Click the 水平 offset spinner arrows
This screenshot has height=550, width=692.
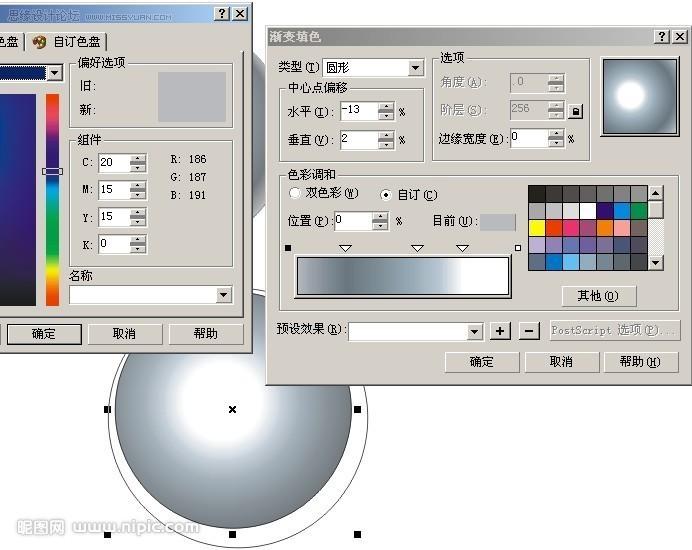(x=386, y=111)
